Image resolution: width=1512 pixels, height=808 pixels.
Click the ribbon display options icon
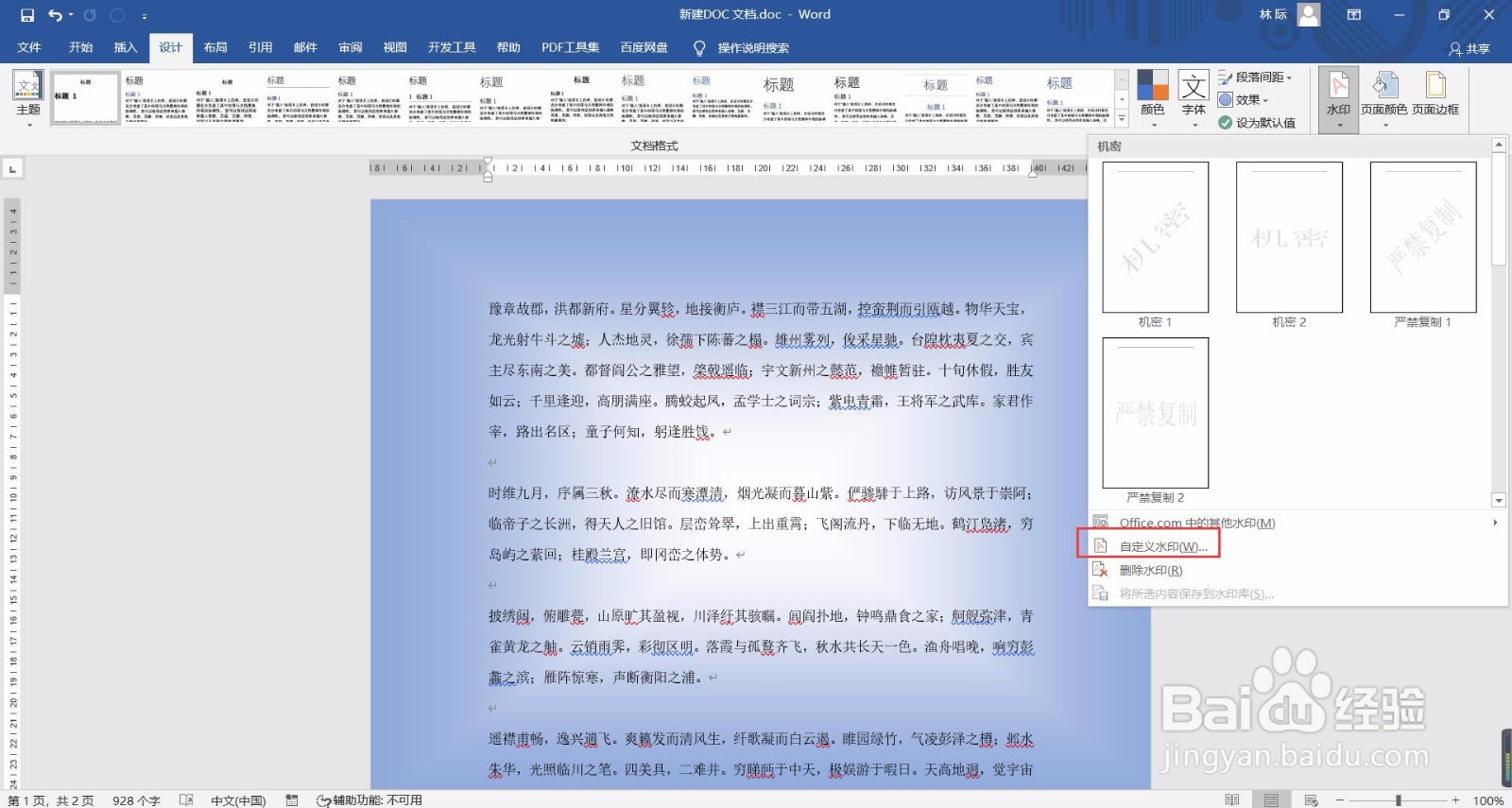click(1354, 15)
